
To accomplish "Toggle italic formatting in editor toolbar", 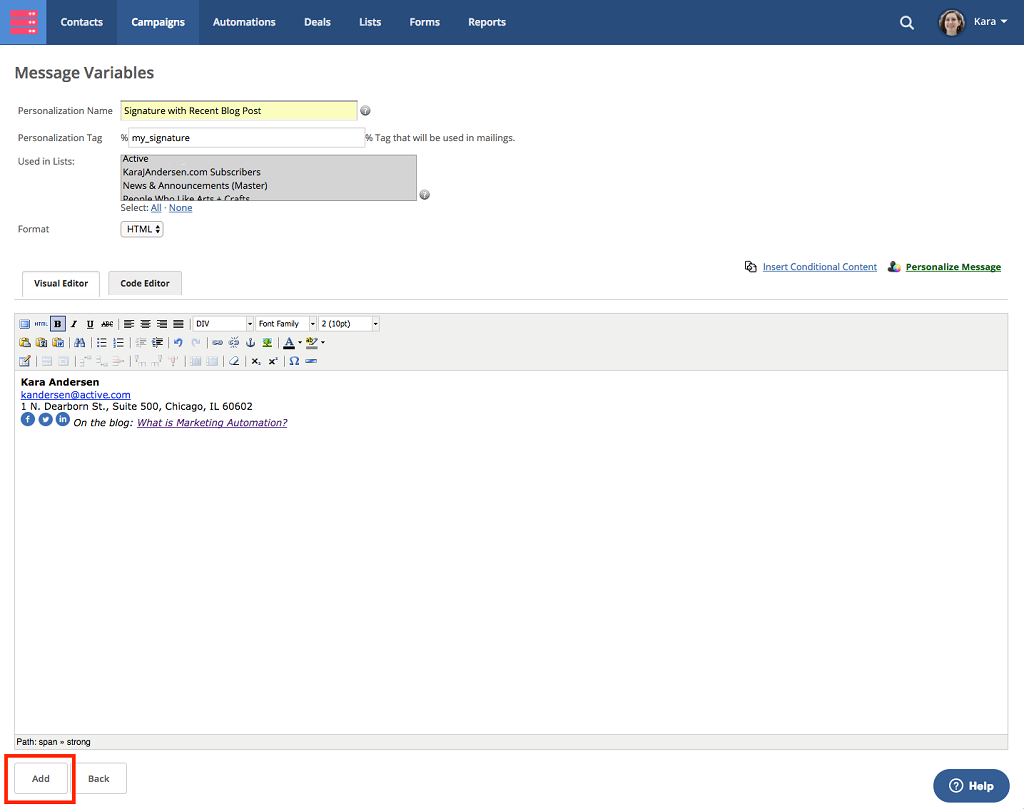I will point(74,324).
